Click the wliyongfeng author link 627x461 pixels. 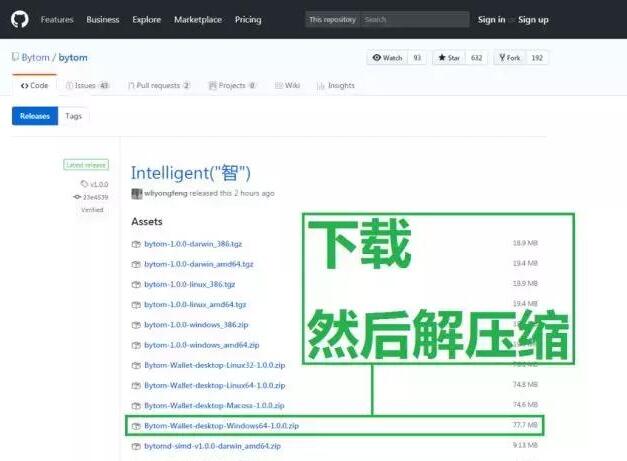click(x=166, y=193)
